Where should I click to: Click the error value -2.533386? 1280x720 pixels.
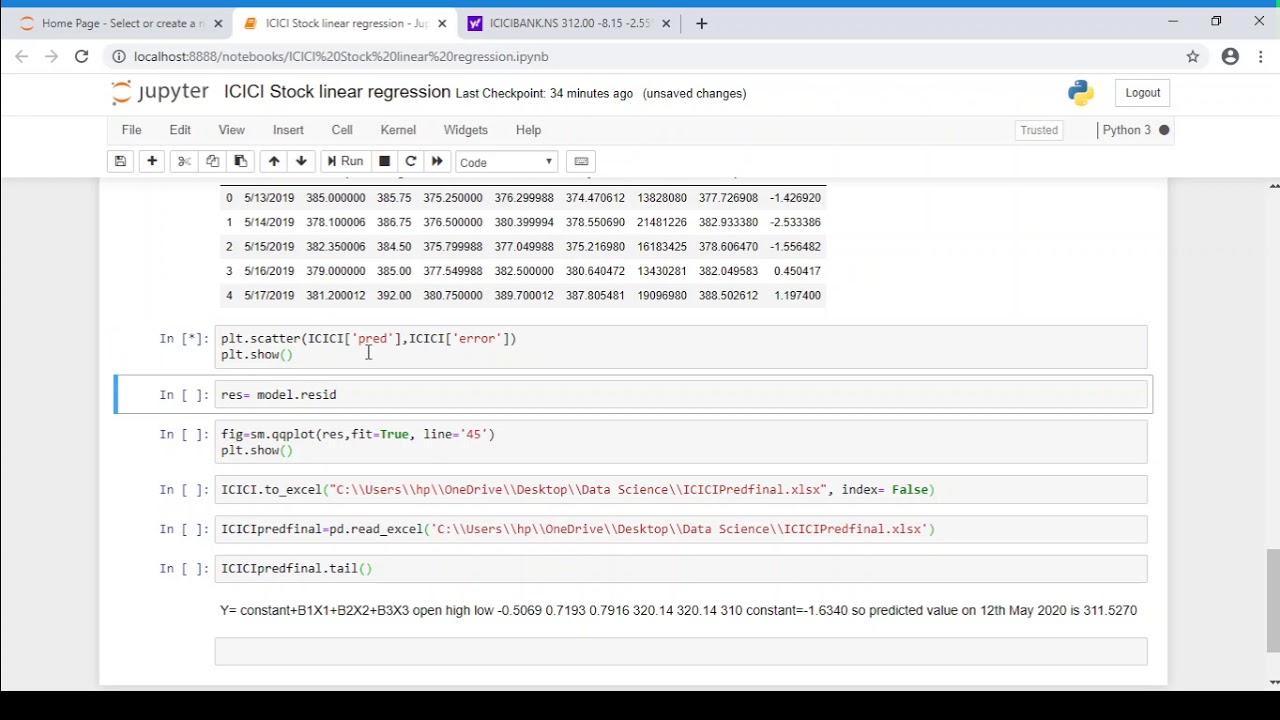click(x=796, y=222)
